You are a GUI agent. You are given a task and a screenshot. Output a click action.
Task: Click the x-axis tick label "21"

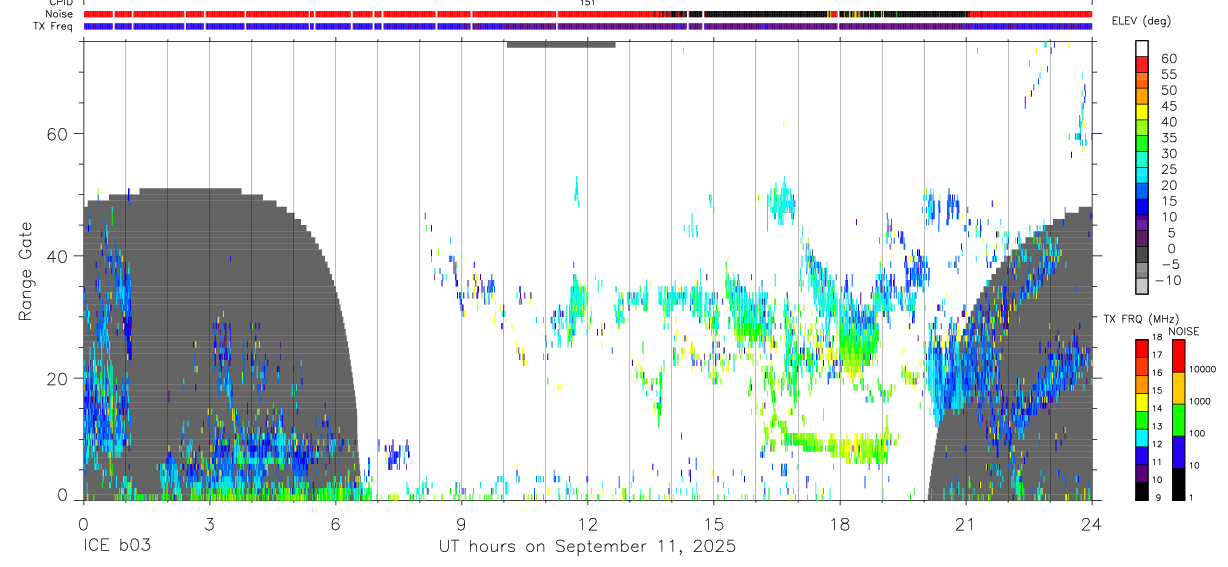[x=965, y=524]
